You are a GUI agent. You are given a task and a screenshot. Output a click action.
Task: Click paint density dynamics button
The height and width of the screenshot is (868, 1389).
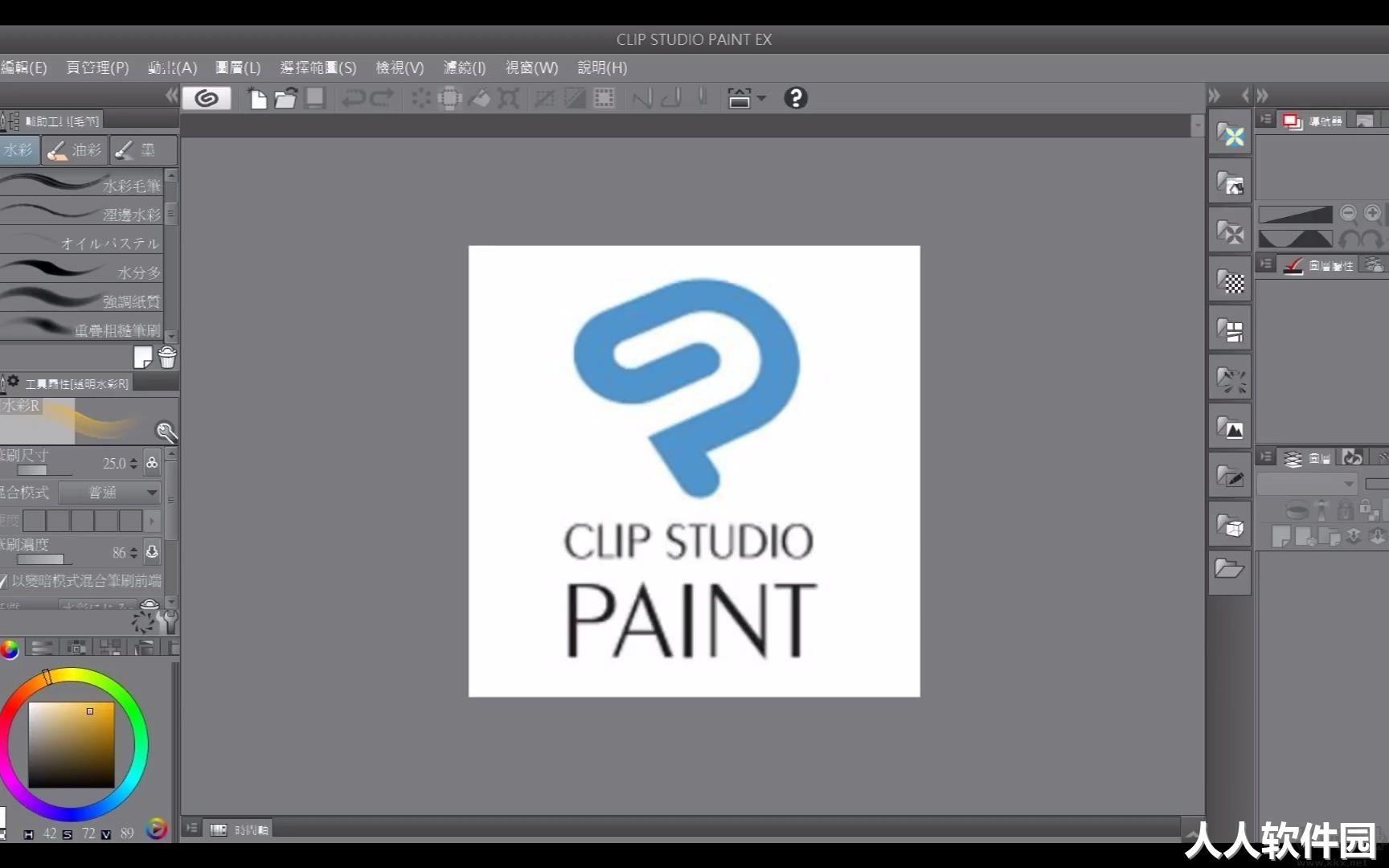152,552
